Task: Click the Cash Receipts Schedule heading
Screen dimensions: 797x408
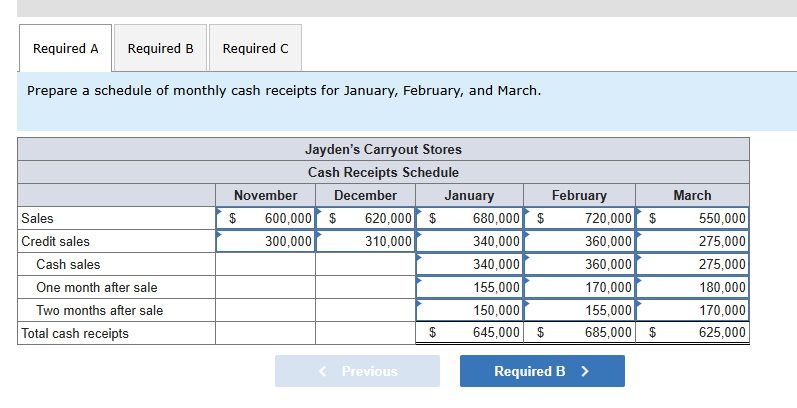Action: [x=383, y=172]
